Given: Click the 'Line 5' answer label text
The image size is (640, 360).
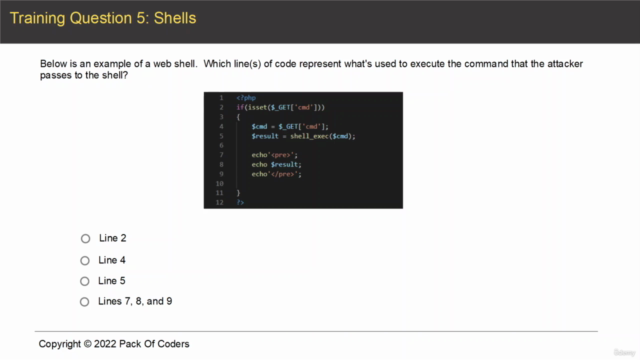Looking at the screenshot, I should click(x=111, y=281).
